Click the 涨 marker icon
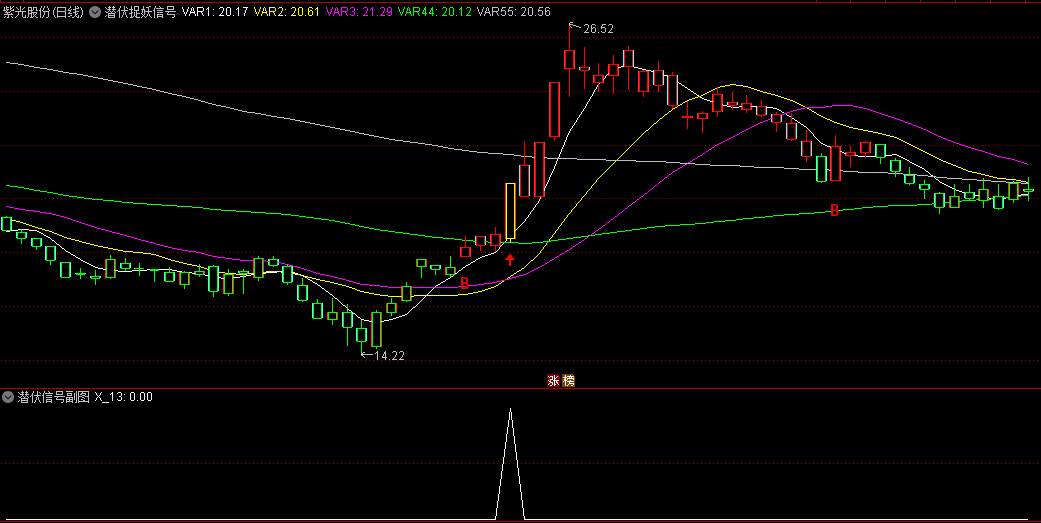 coord(553,381)
